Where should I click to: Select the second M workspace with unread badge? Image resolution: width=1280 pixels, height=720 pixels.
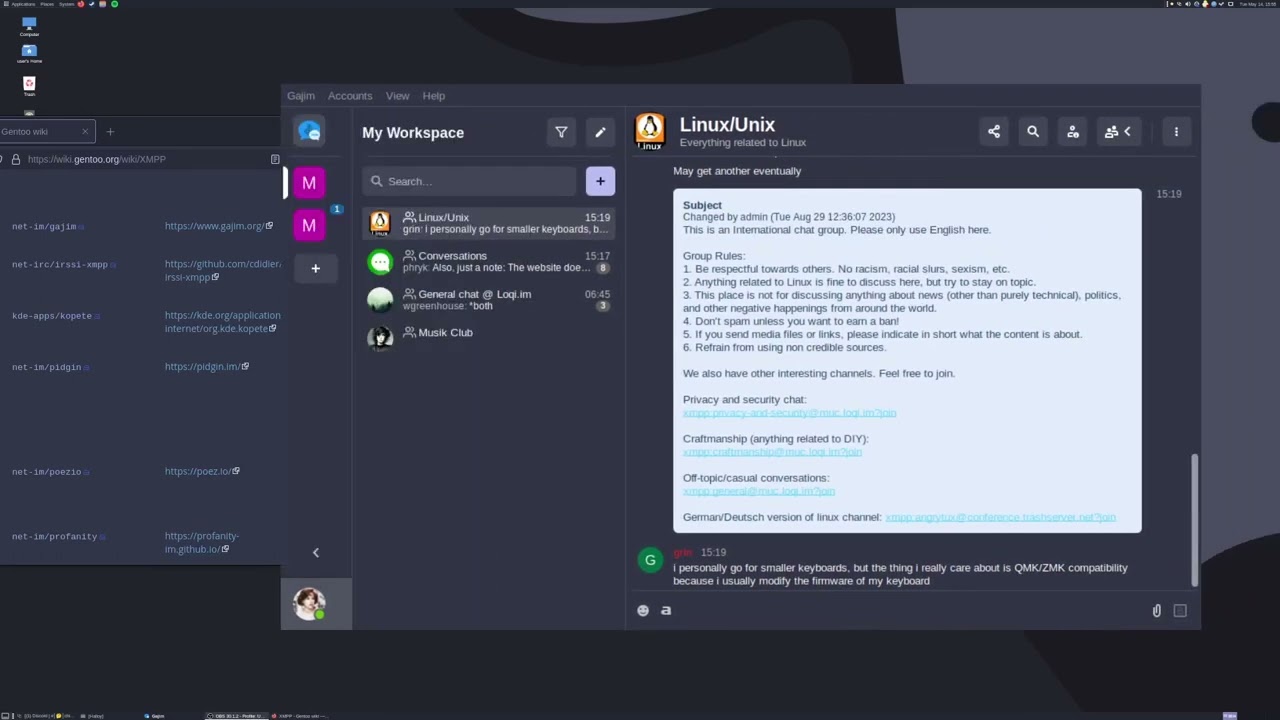click(309, 225)
